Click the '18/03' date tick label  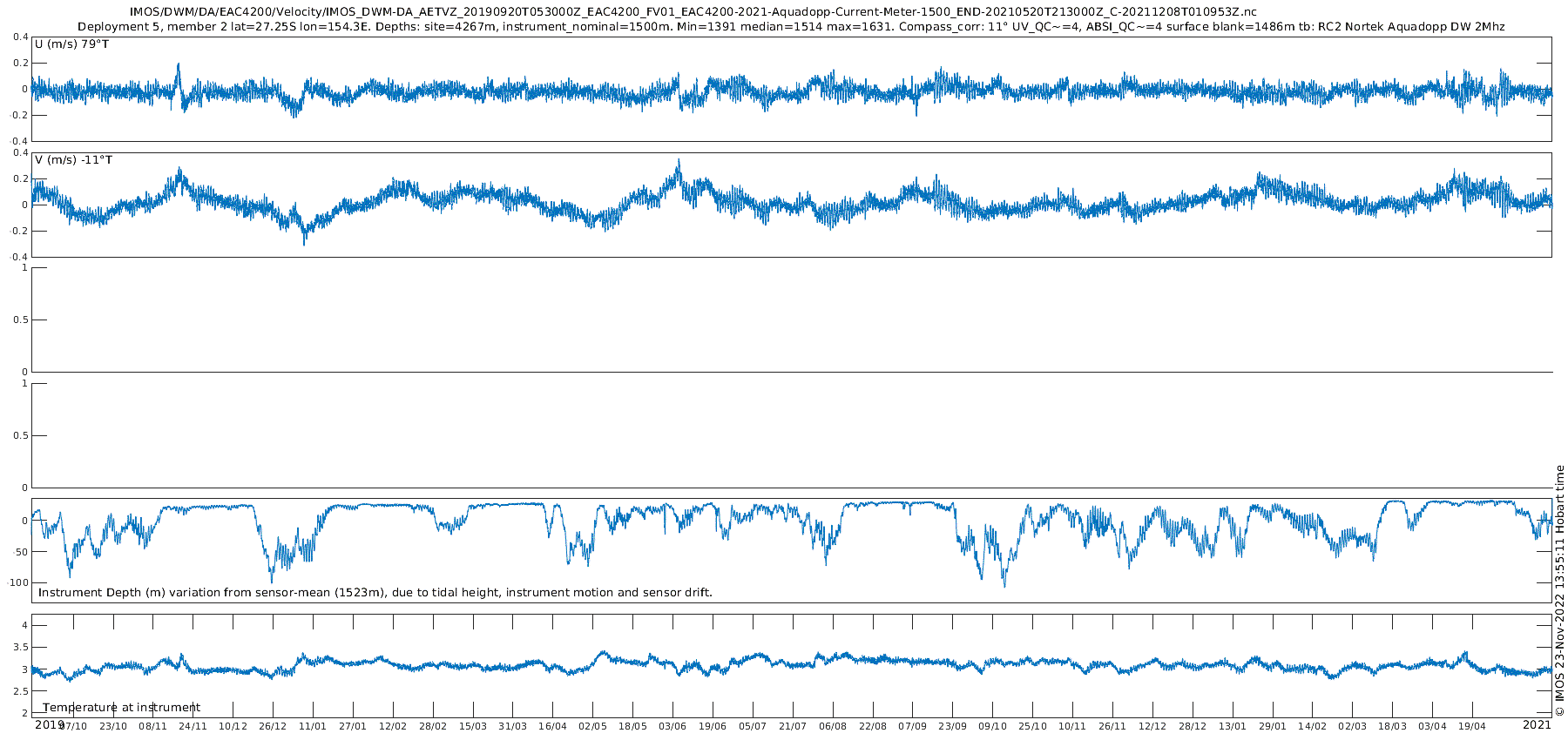pos(1393,726)
